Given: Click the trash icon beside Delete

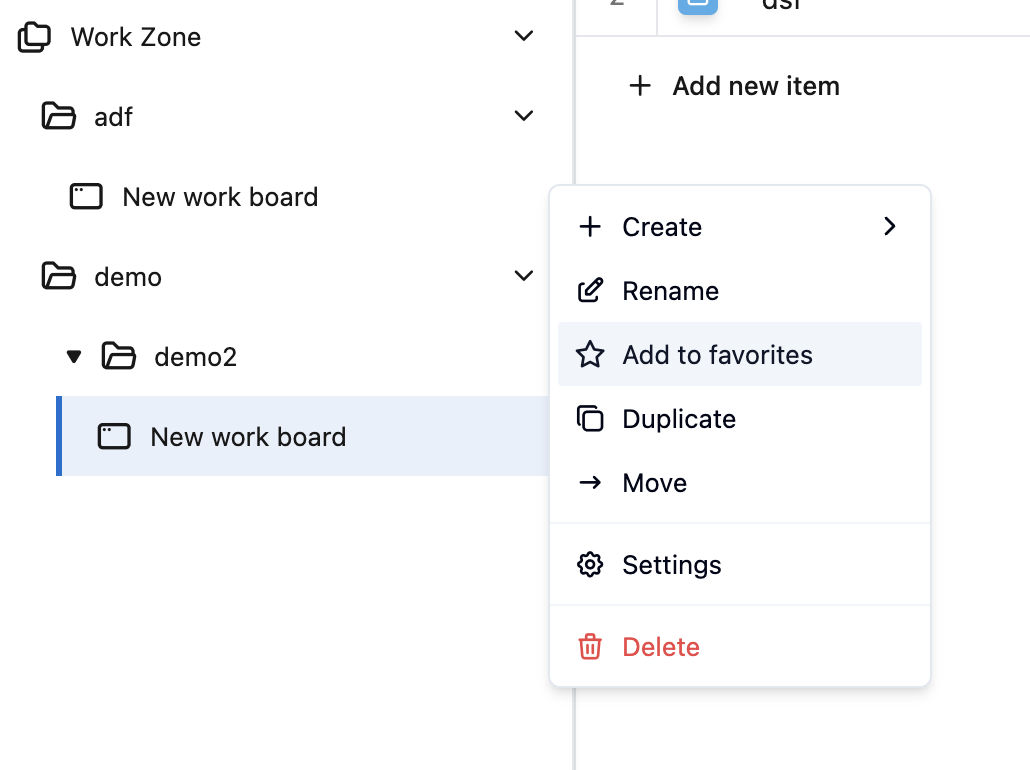Looking at the screenshot, I should coord(590,647).
